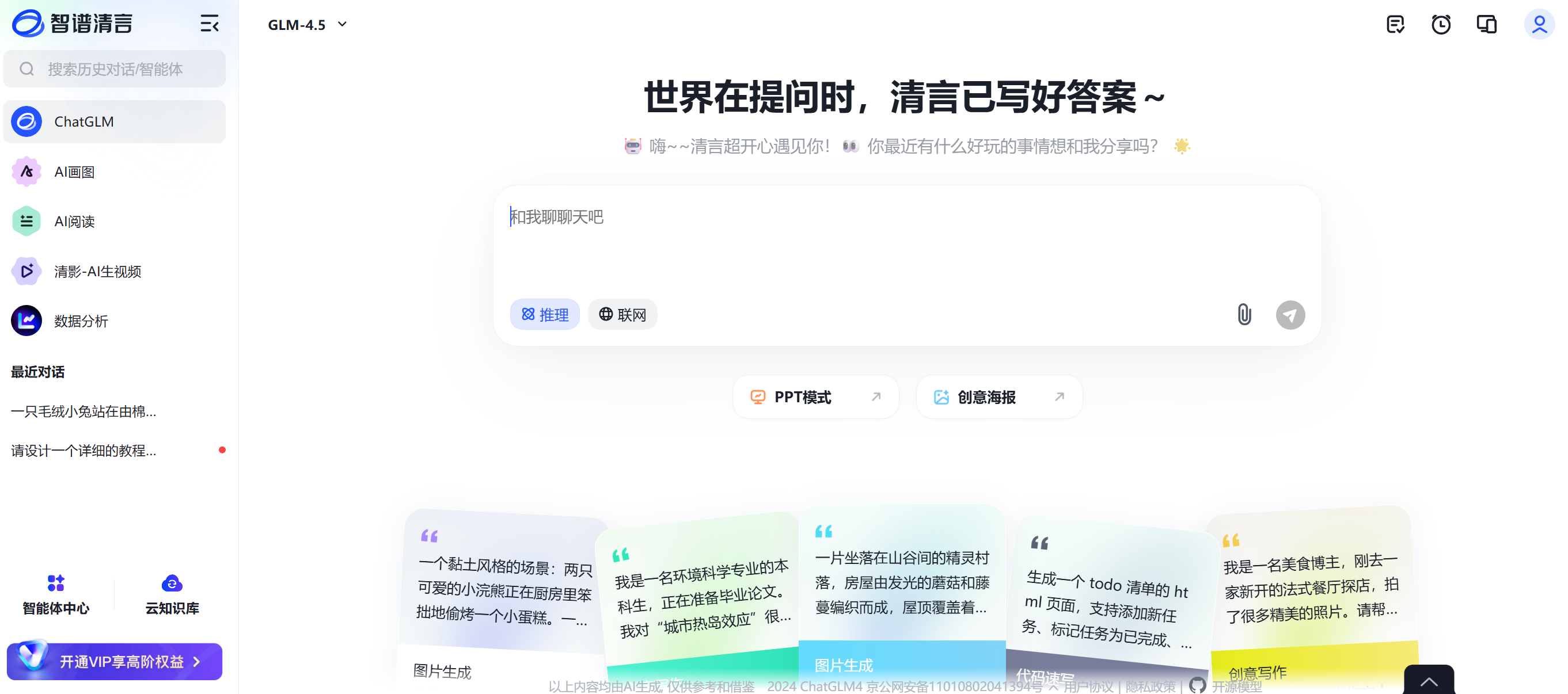Click the send message arrow button
Image resolution: width=1568 pixels, height=694 pixels.
coord(1290,315)
